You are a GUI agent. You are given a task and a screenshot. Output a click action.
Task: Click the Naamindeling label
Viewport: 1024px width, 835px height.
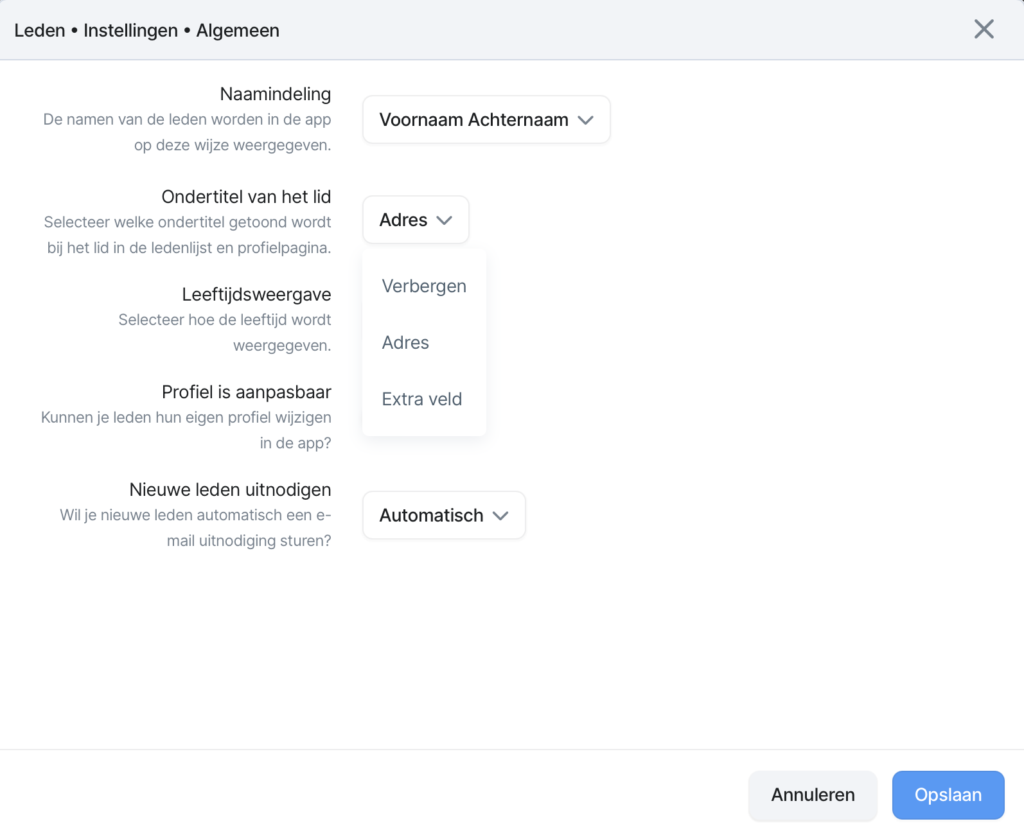(x=275, y=93)
